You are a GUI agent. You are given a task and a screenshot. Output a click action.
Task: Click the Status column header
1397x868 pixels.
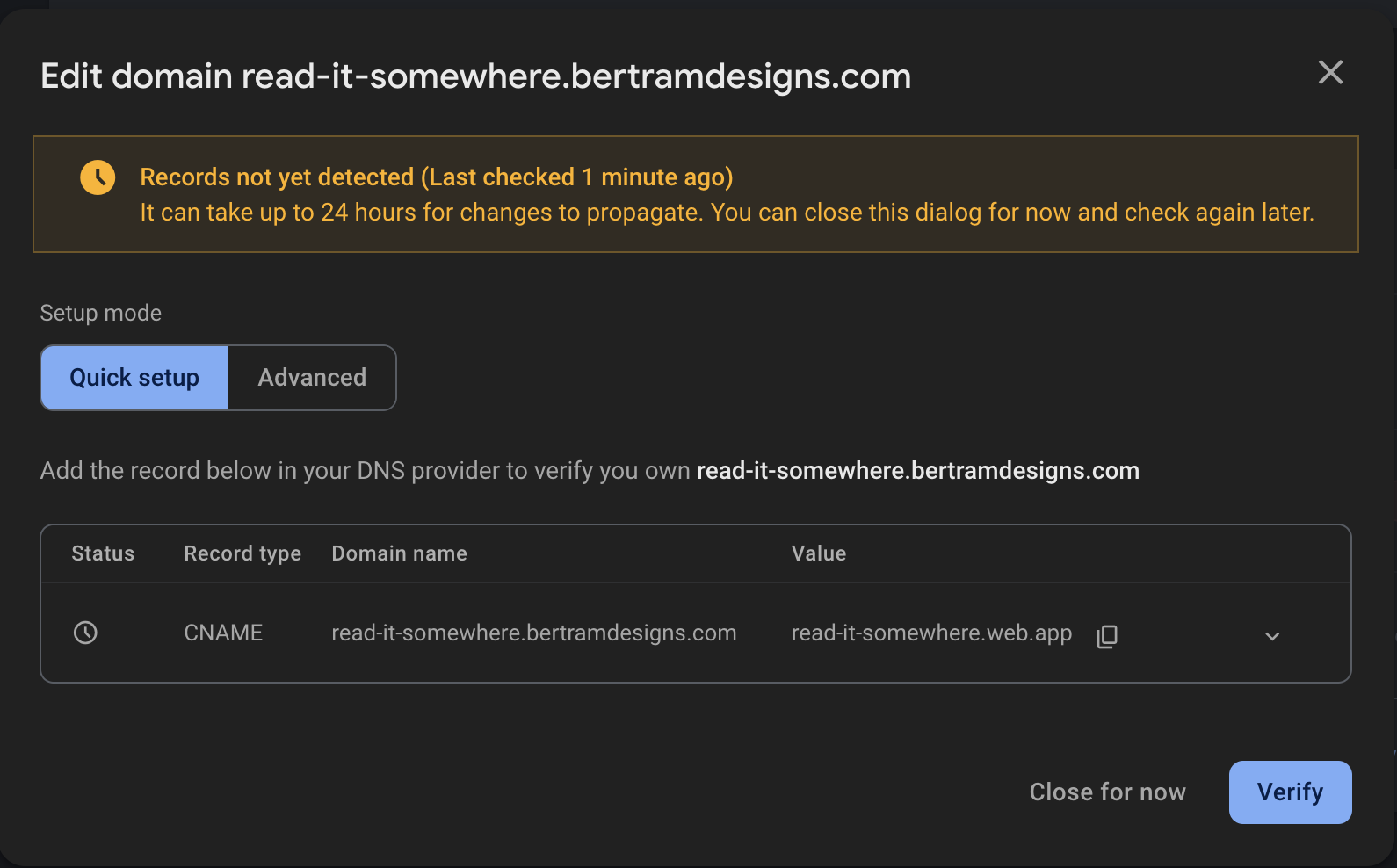pyautogui.click(x=103, y=553)
